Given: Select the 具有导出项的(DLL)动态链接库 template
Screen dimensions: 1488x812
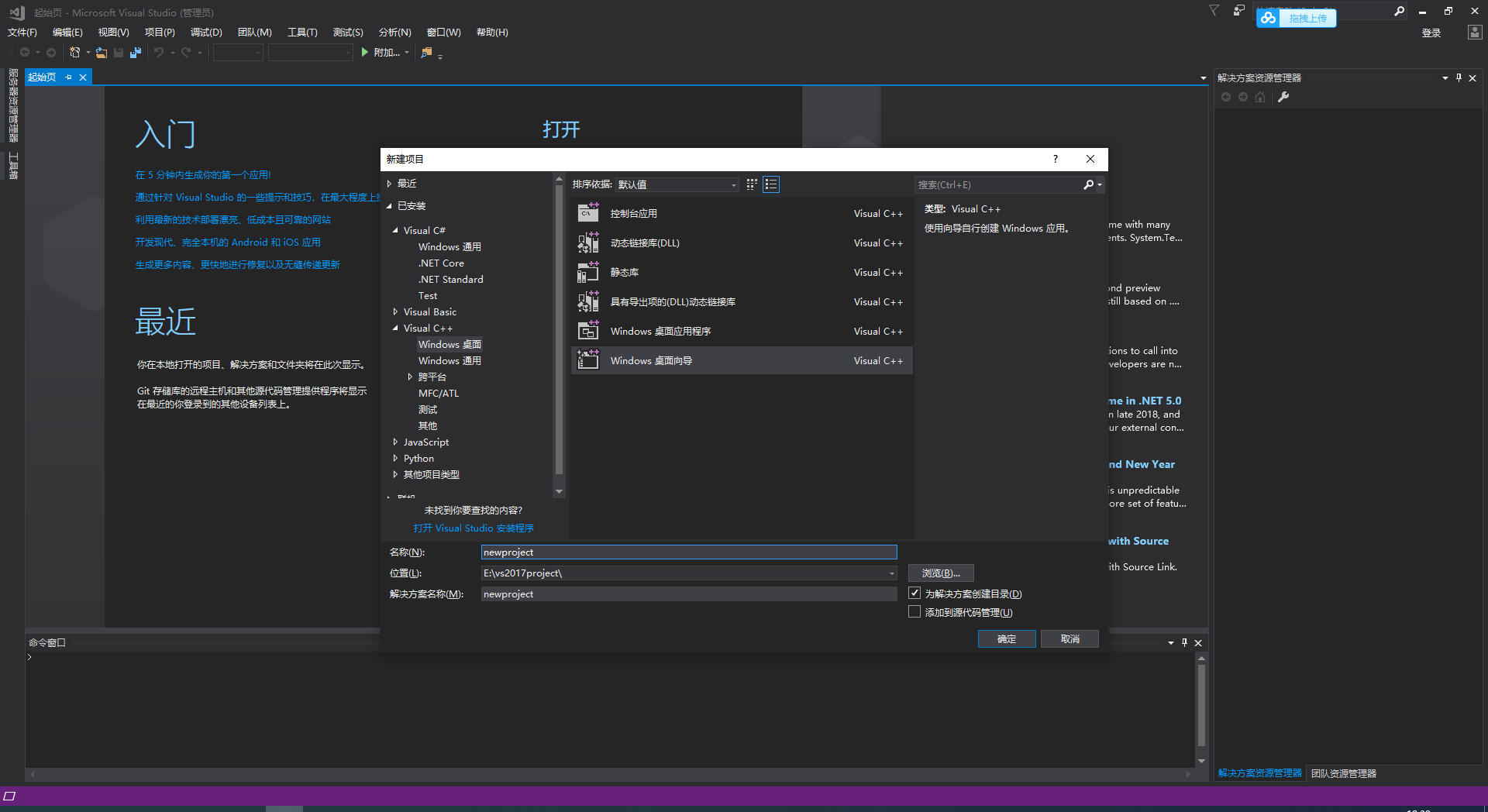Looking at the screenshot, I should [x=742, y=301].
